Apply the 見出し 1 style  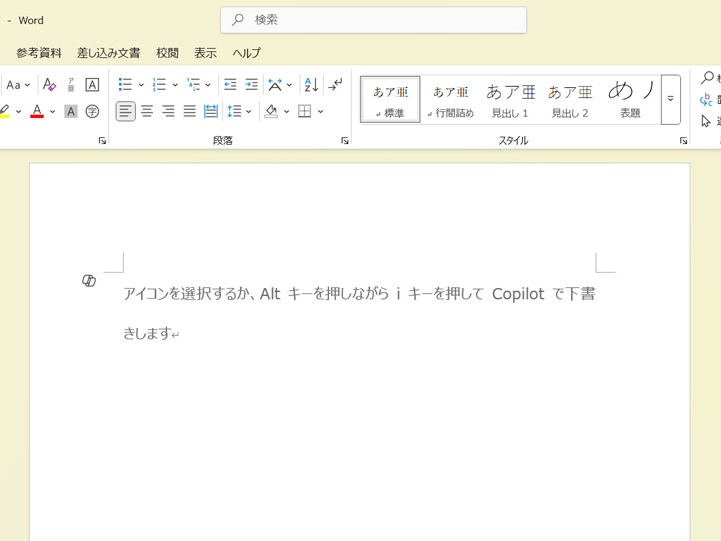pyautogui.click(x=510, y=100)
